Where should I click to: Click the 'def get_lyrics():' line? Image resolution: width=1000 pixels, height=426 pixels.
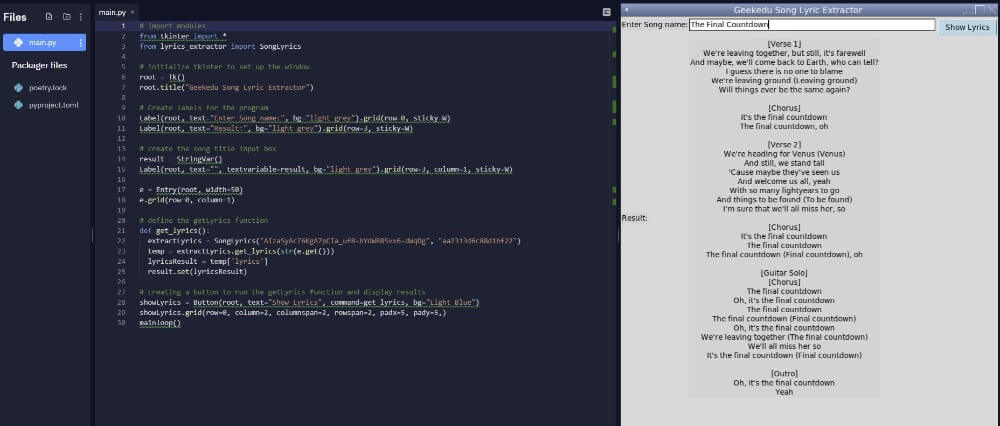174,230
